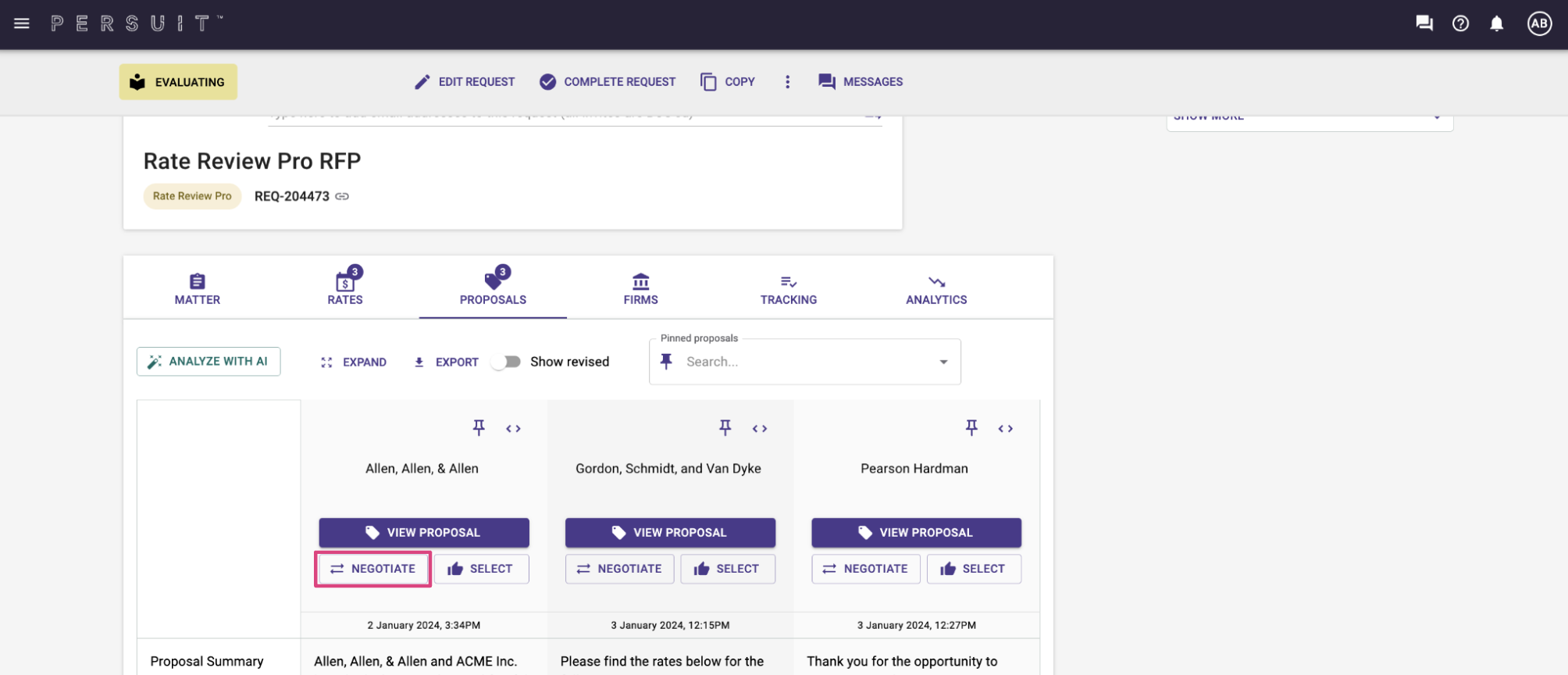Open the Pinned proposals dropdown arrow

[x=943, y=362]
